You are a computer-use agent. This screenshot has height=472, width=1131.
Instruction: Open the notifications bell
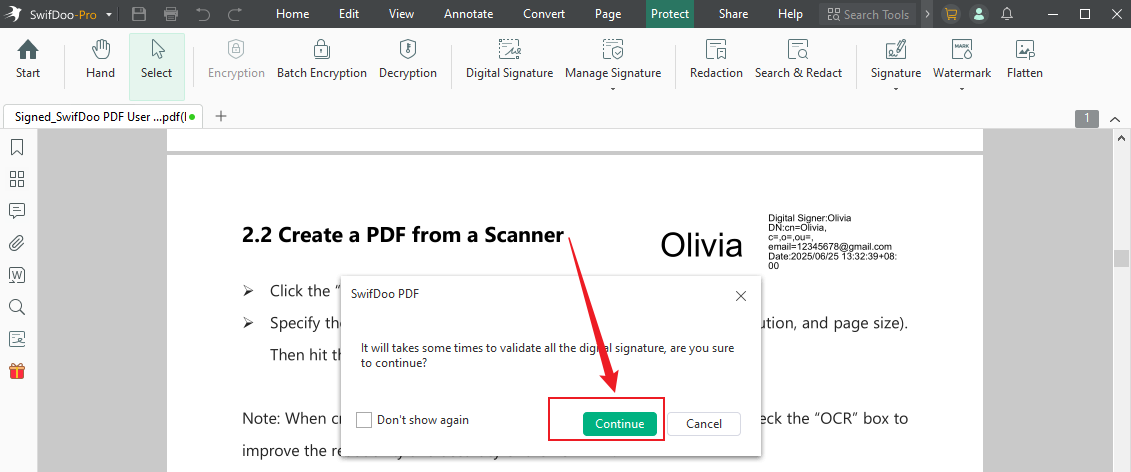(1007, 14)
